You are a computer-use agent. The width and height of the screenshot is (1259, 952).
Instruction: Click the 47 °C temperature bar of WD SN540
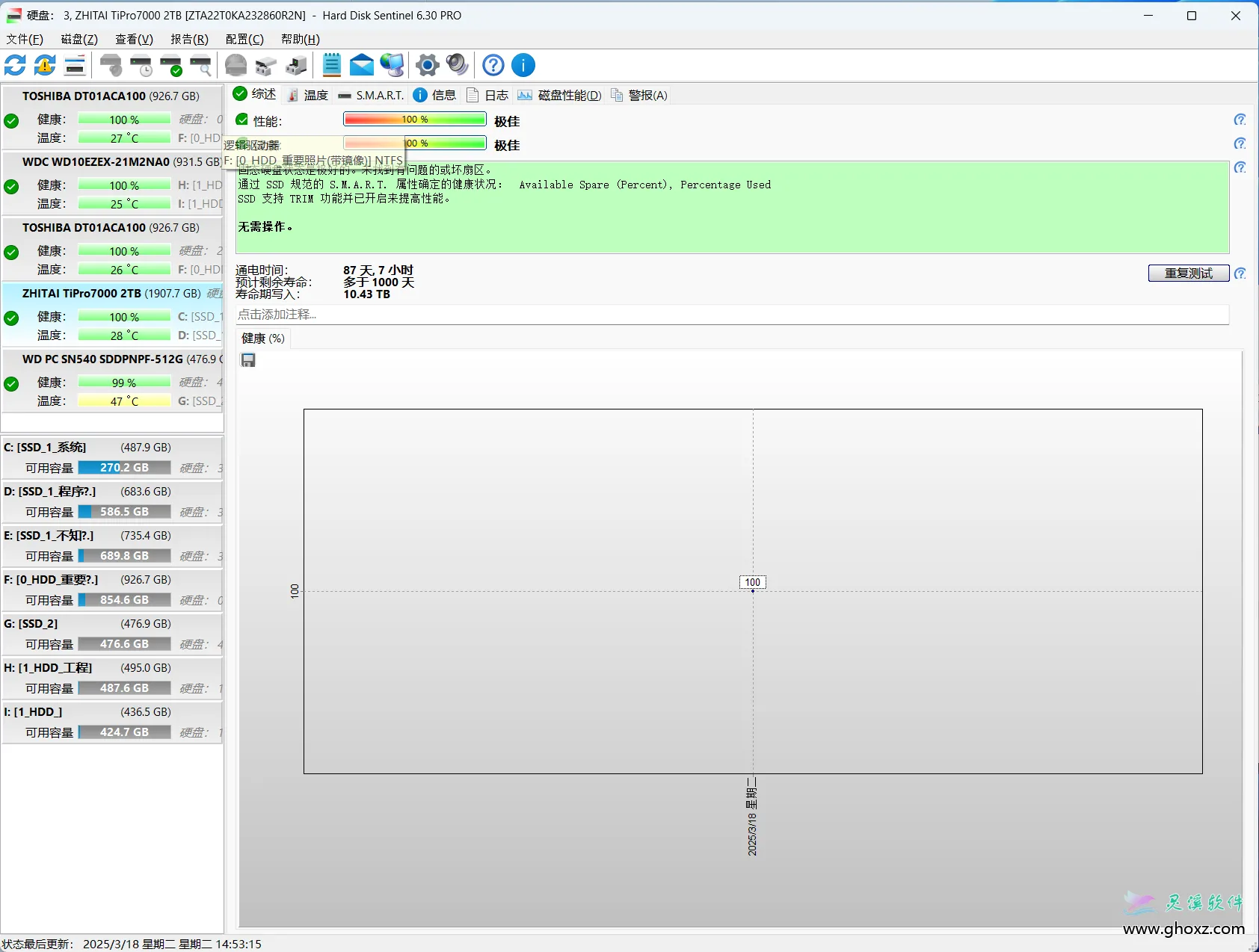point(124,401)
